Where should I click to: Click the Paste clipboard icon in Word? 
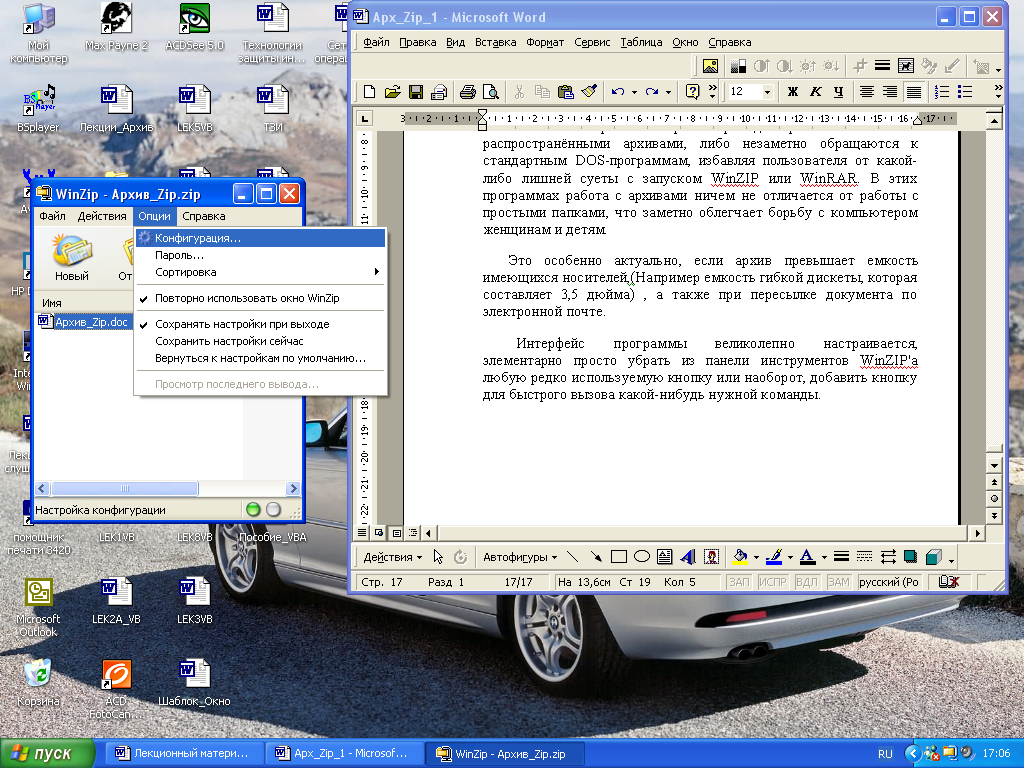point(566,92)
